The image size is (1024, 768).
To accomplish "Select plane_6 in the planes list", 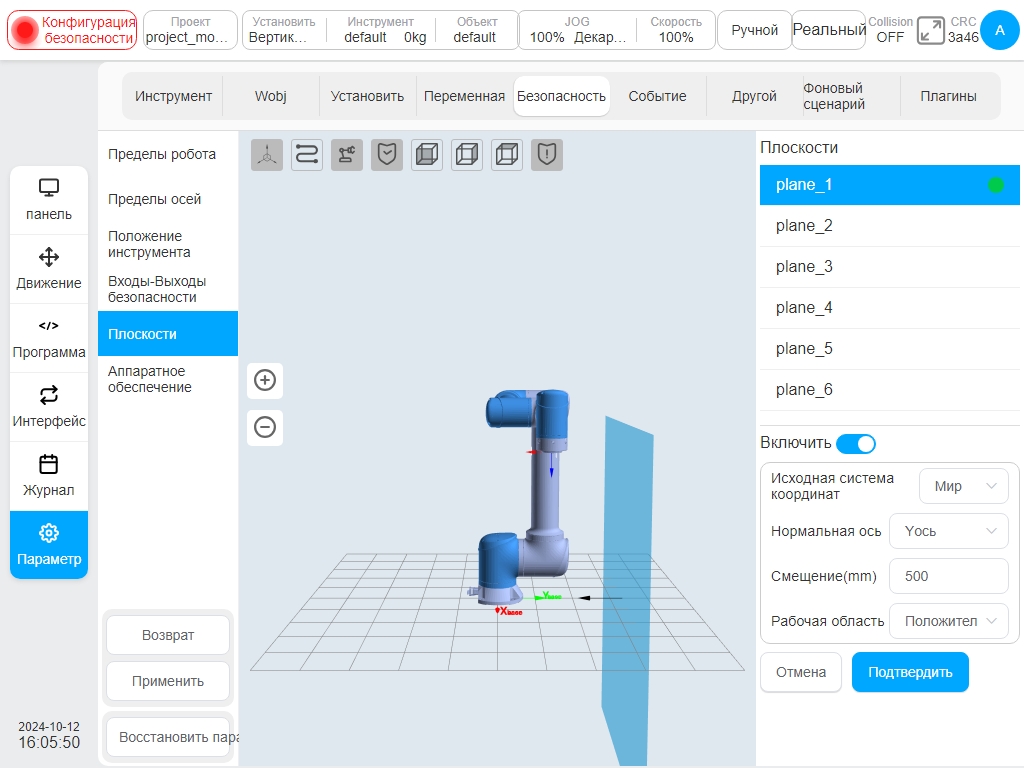I will 889,390.
